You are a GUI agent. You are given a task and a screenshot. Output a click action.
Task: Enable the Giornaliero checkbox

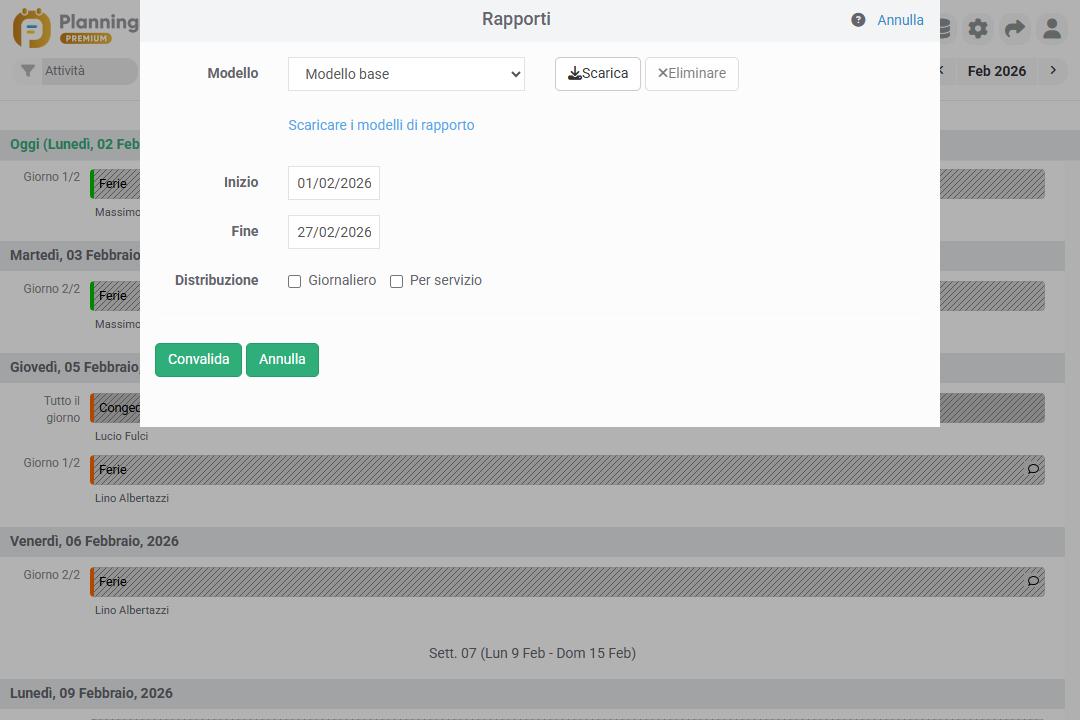point(294,281)
